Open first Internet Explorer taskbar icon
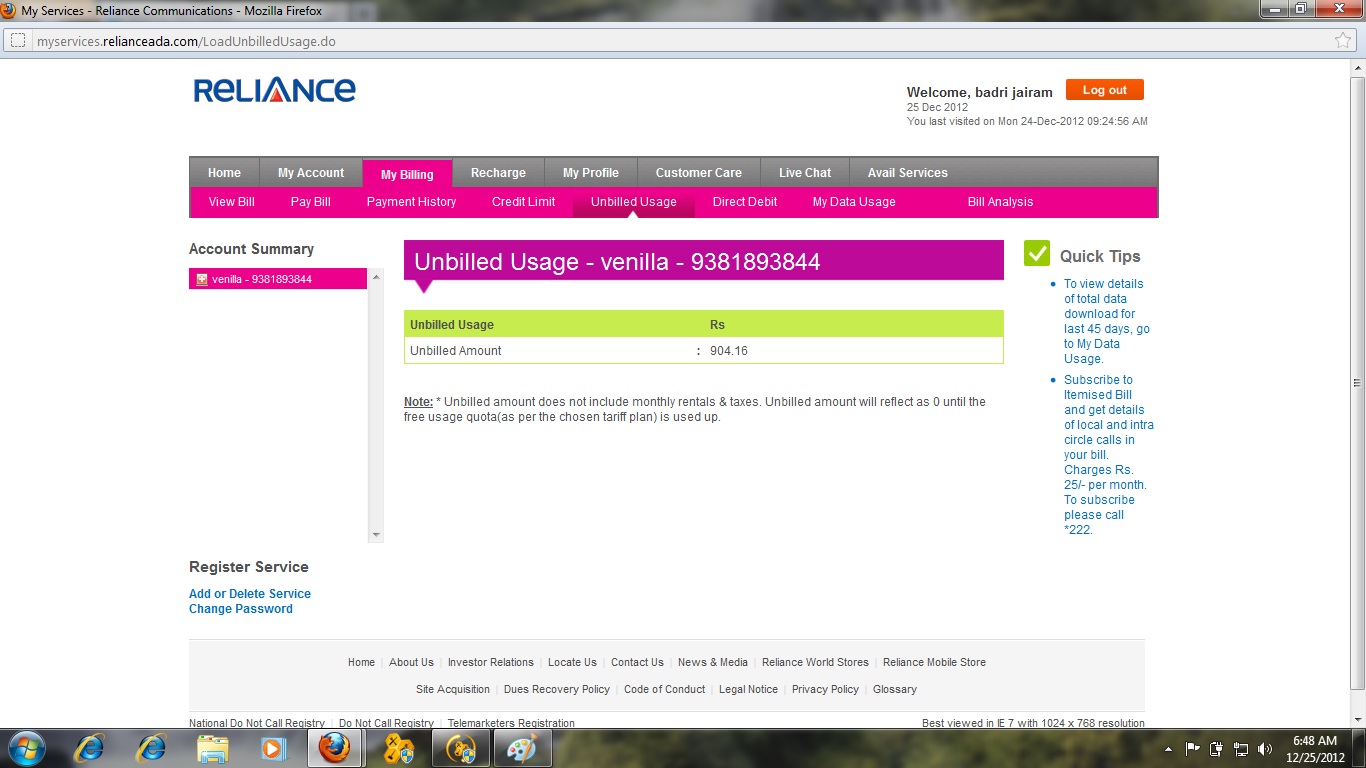 coord(90,748)
